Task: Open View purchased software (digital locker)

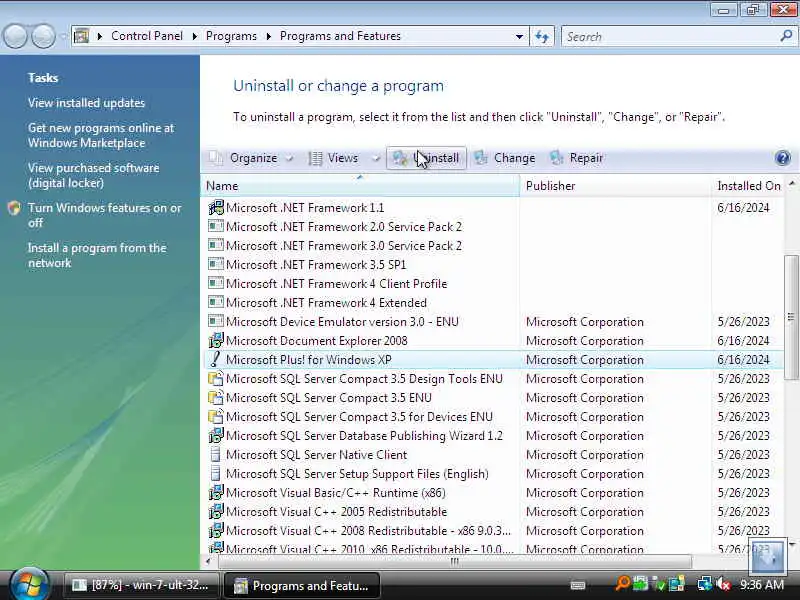Action: (x=93, y=176)
